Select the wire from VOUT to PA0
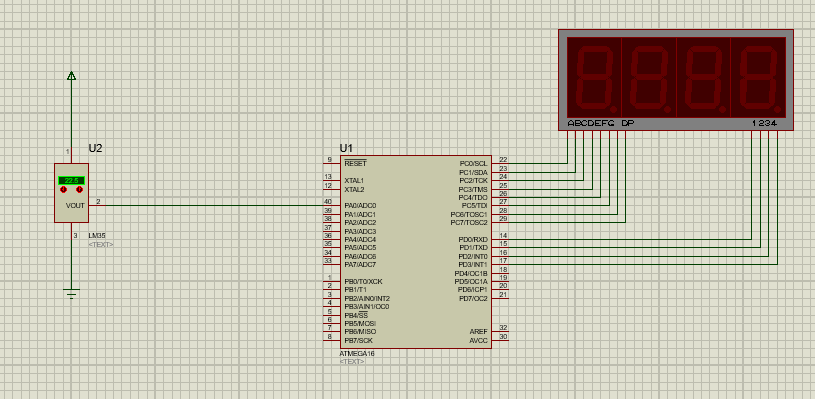 coord(214,205)
